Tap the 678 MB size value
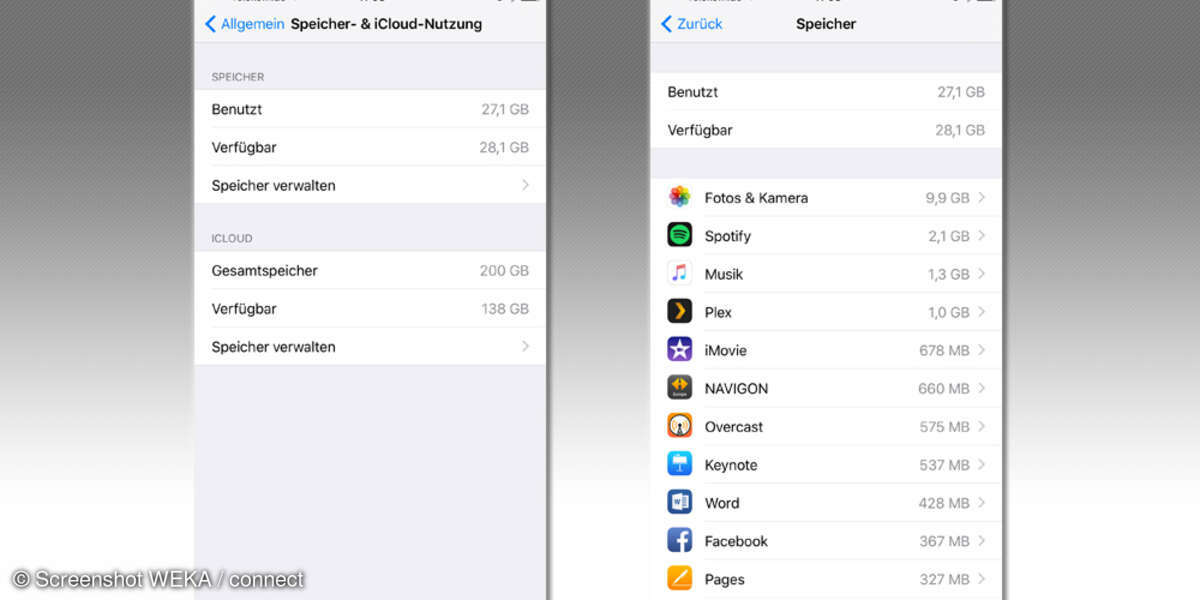The image size is (1200, 600). pos(944,350)
